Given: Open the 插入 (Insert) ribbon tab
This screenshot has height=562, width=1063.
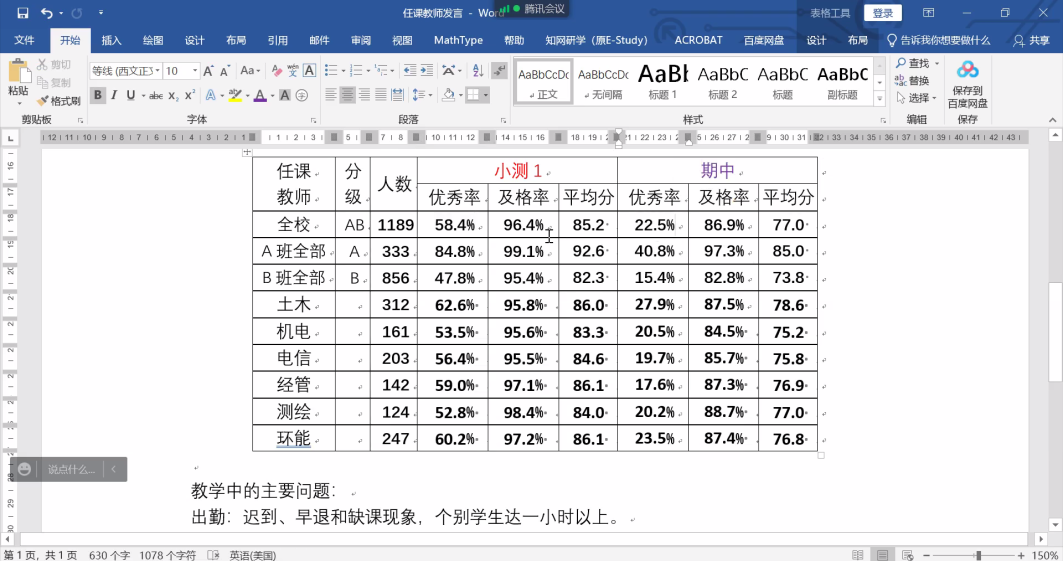Looking at the screenshot, I should pos(111,41).
